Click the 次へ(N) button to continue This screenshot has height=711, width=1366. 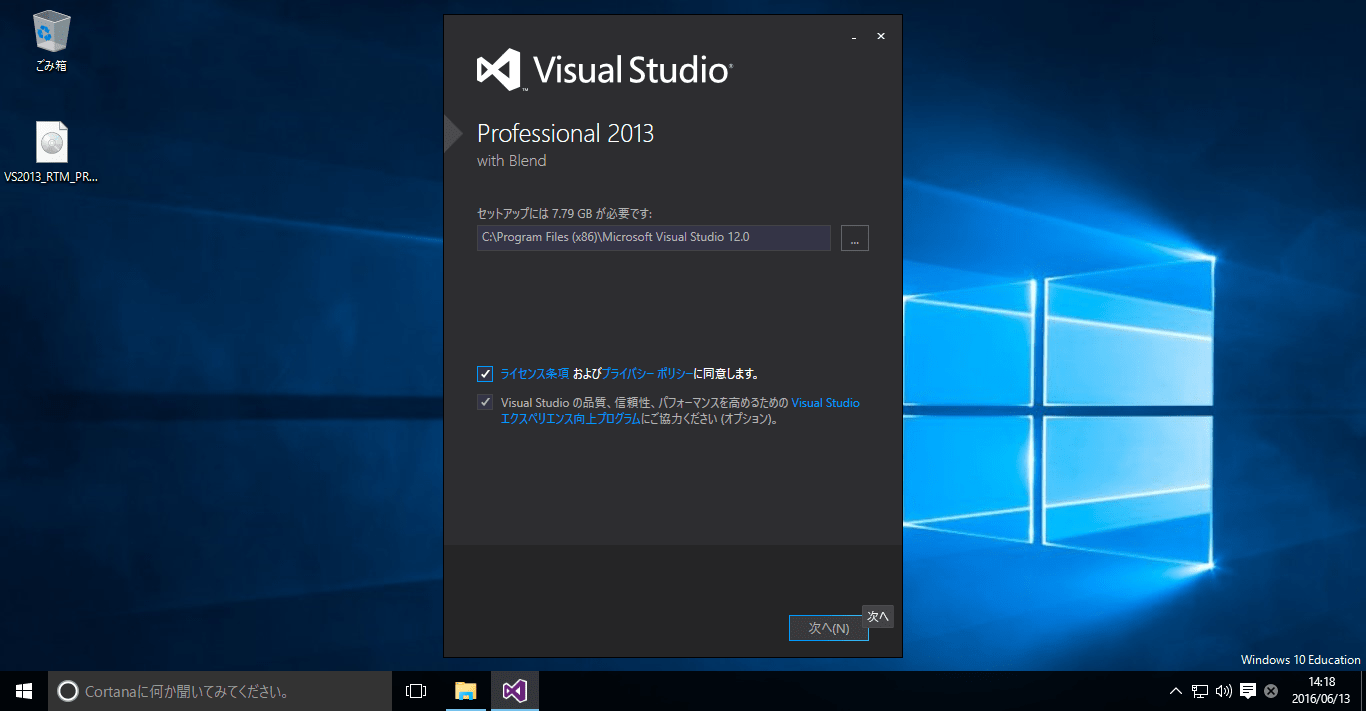pos(828,627)
